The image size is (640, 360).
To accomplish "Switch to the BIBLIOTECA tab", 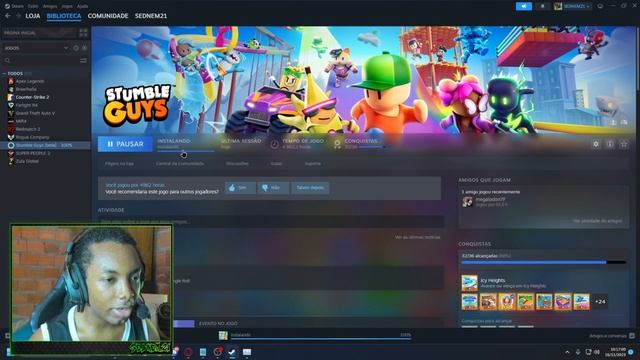I will pos(64,16).
